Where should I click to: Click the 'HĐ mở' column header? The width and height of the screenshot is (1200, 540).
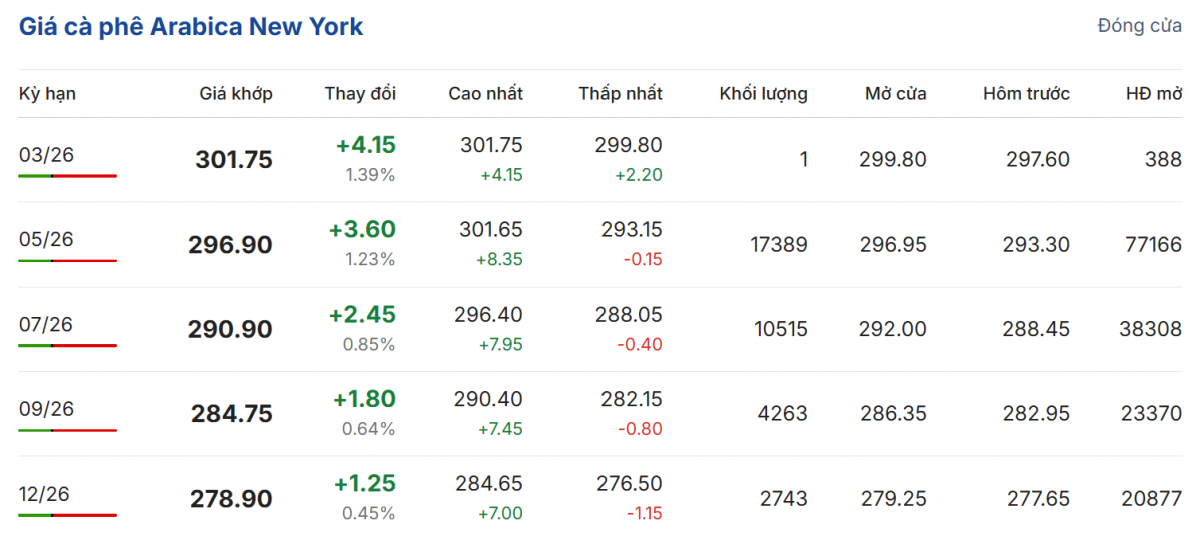click(1153, 94)
